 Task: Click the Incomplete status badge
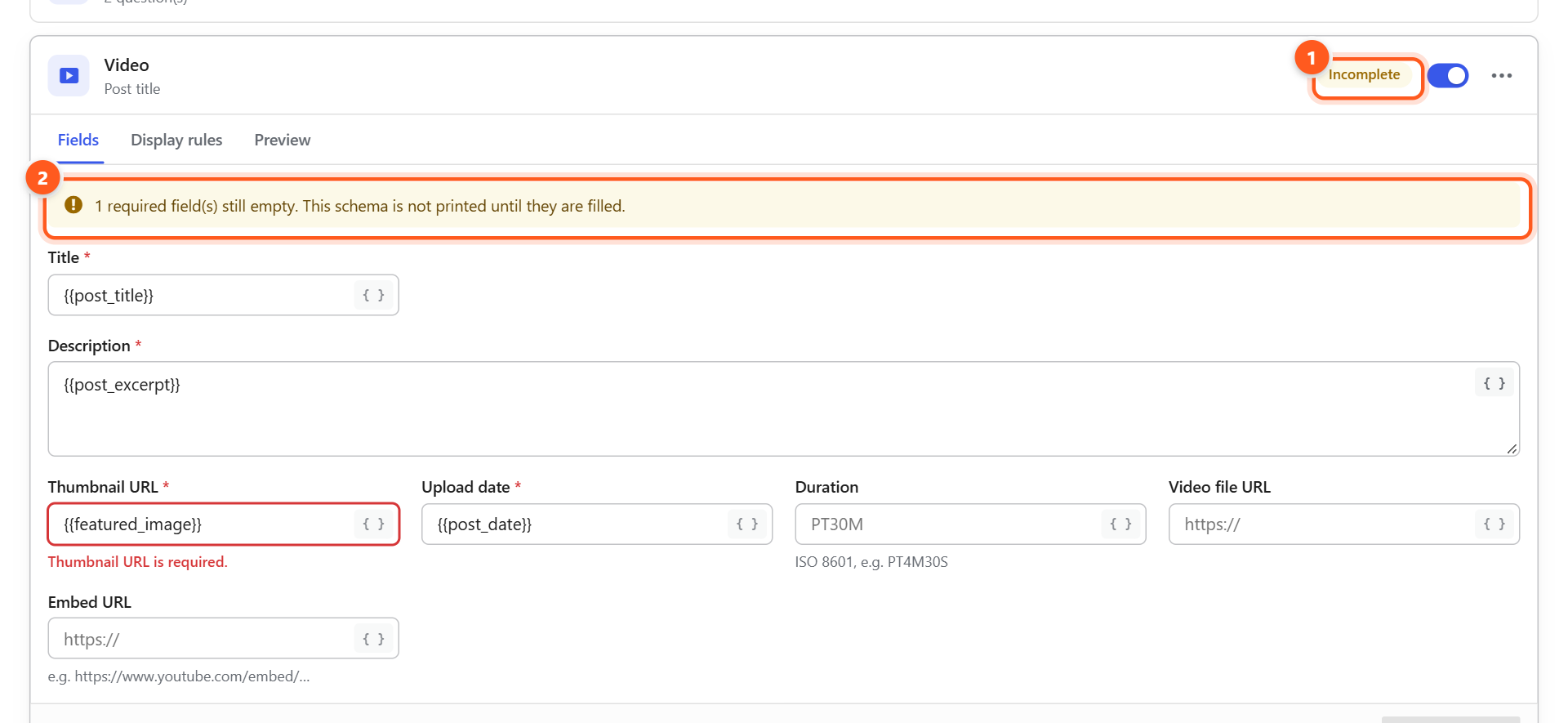[x=1364, y=75]
